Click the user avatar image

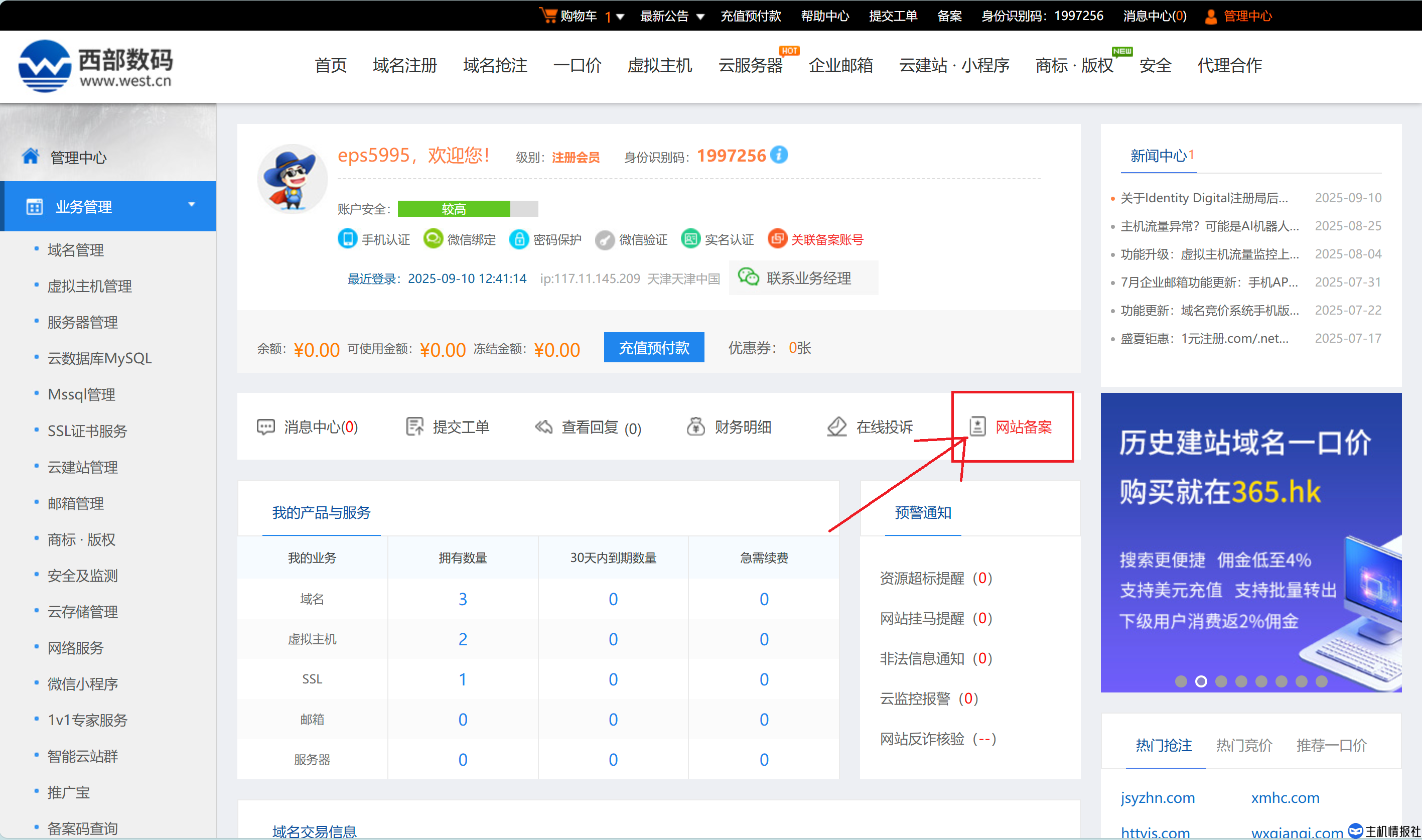pyautogui.click(x=293, y=180)
